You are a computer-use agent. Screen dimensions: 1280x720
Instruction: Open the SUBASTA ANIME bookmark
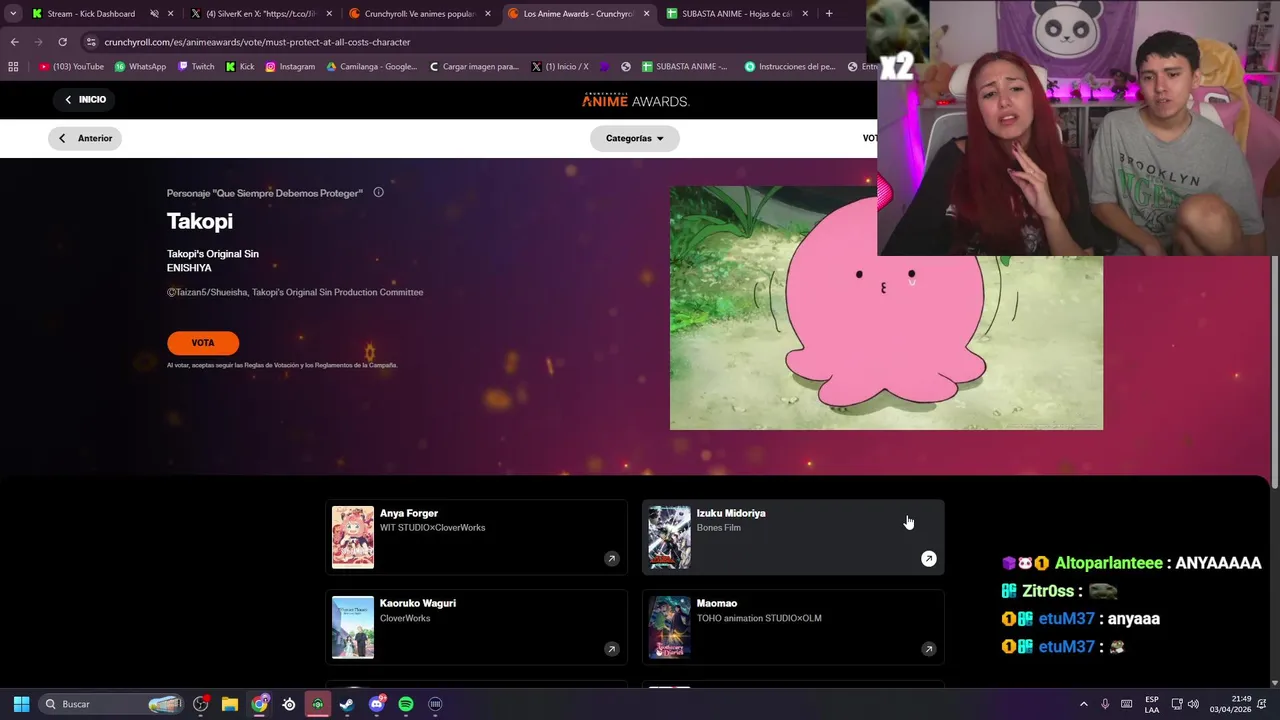coord(685,67)
